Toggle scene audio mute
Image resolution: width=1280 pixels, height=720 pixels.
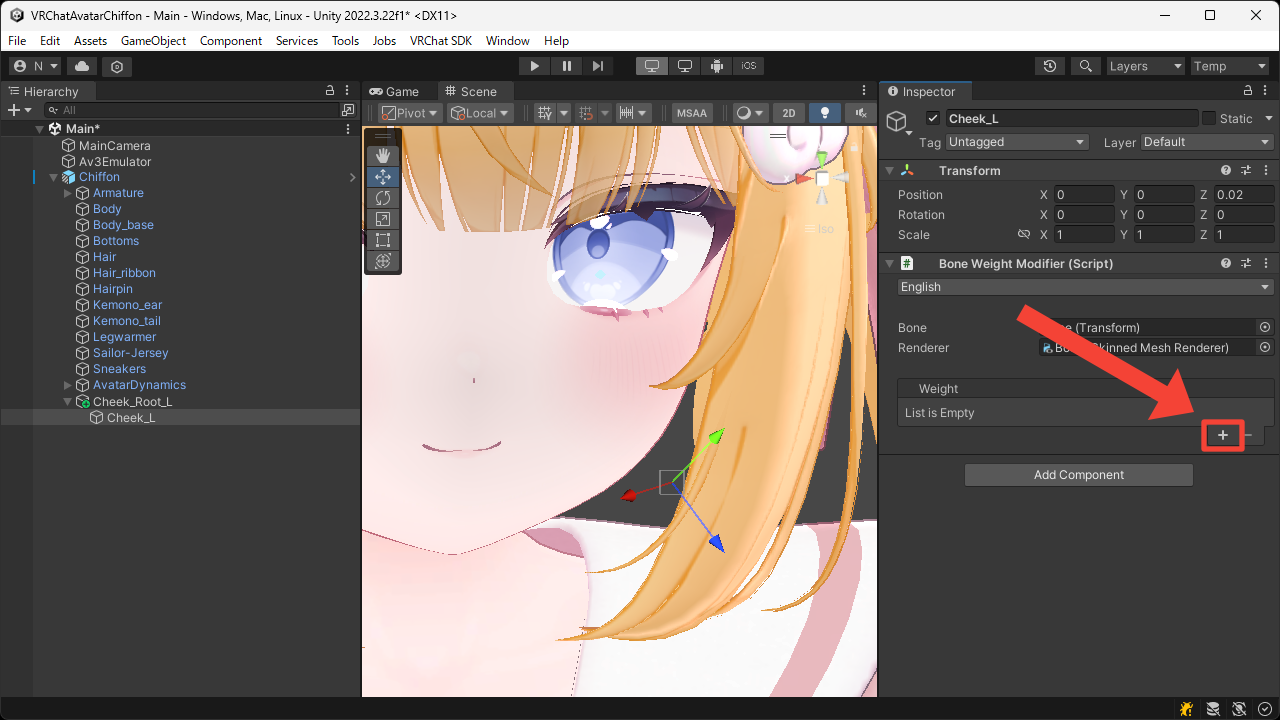click(858, 113)
